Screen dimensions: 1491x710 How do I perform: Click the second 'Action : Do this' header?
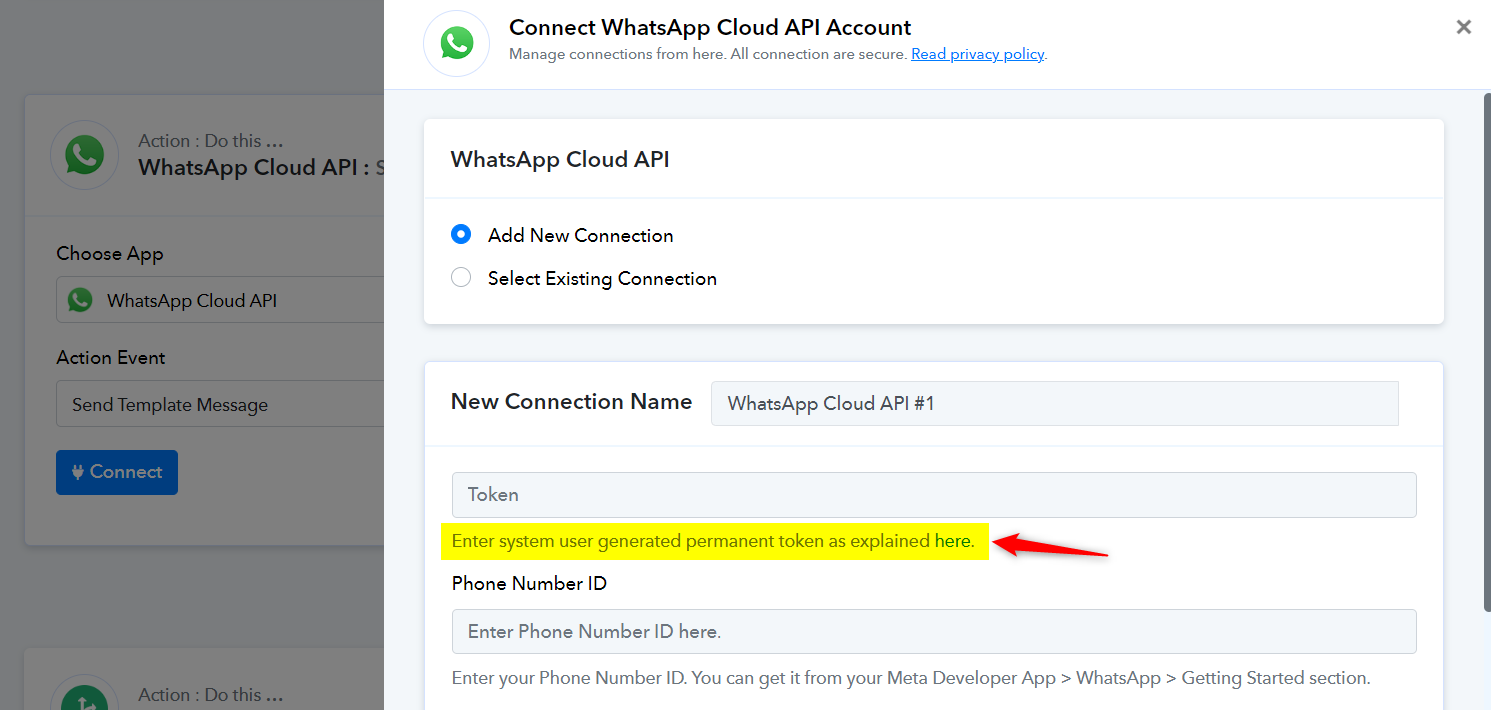click(x=211, y=694)
